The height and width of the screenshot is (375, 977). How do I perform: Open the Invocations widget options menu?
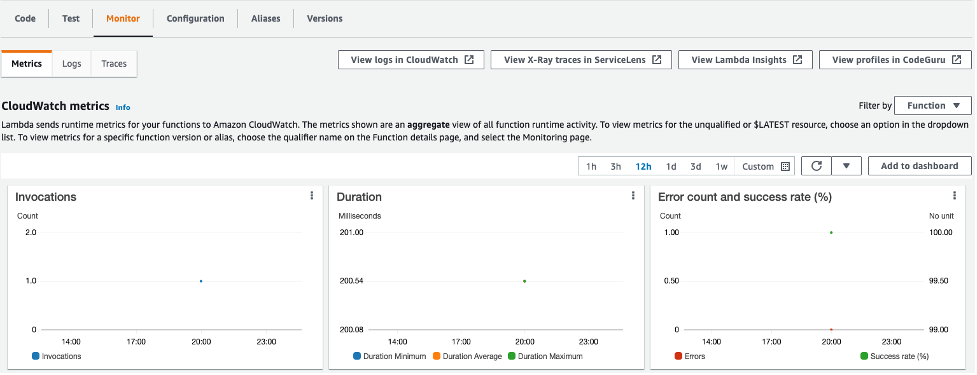pyautogui.click(x=312, y=196)
